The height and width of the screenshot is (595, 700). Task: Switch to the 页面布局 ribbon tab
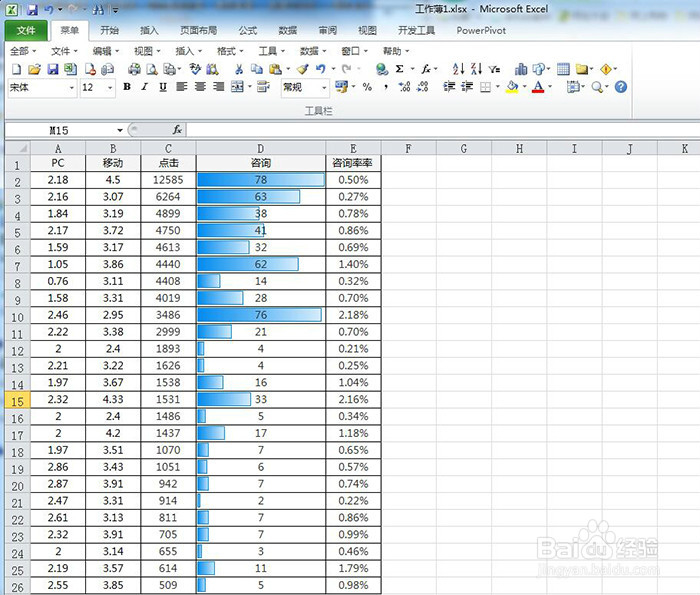pyautogui.click(x=199, y=30)
